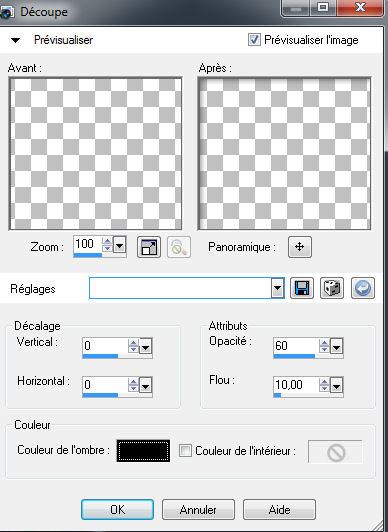Click the Vertical offset value field

coord(105,346)
